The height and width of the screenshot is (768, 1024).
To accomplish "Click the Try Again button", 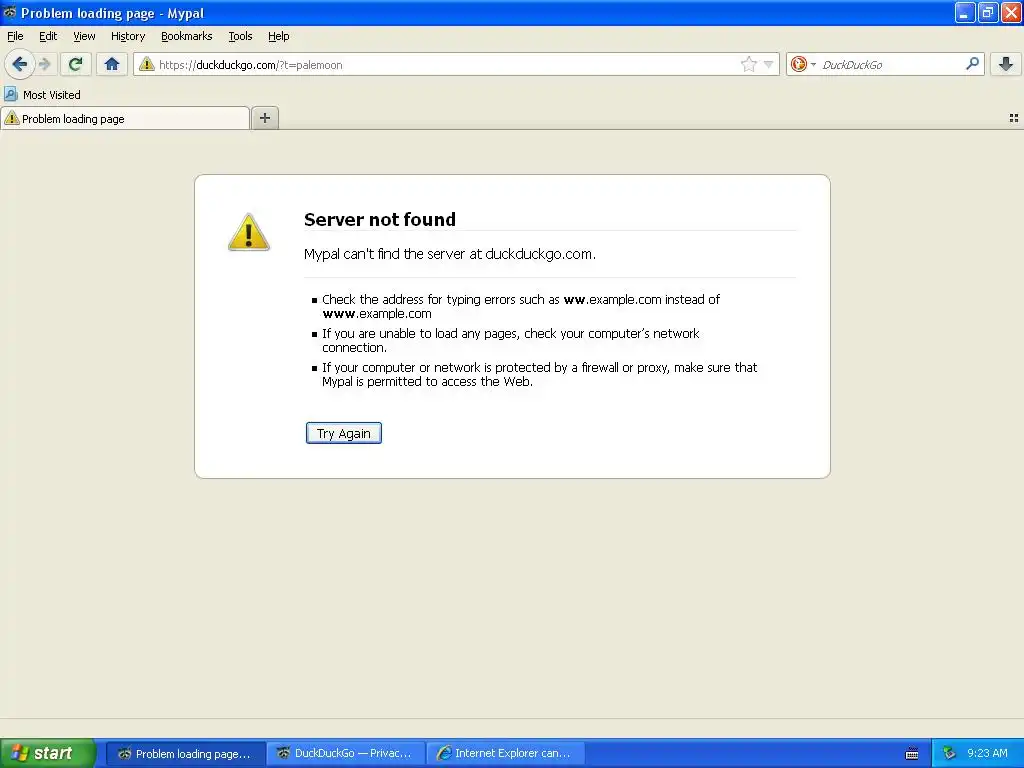I will 344,433.
